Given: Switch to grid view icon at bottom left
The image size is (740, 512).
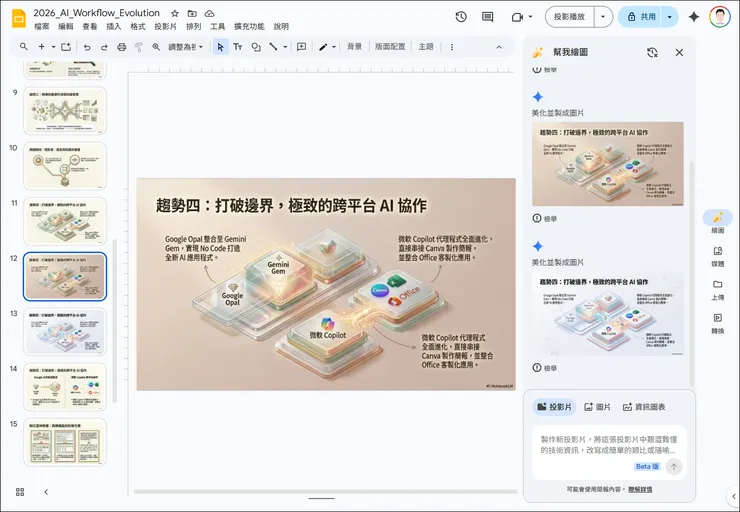Looking at the screenshot, I should click(20, 492).
